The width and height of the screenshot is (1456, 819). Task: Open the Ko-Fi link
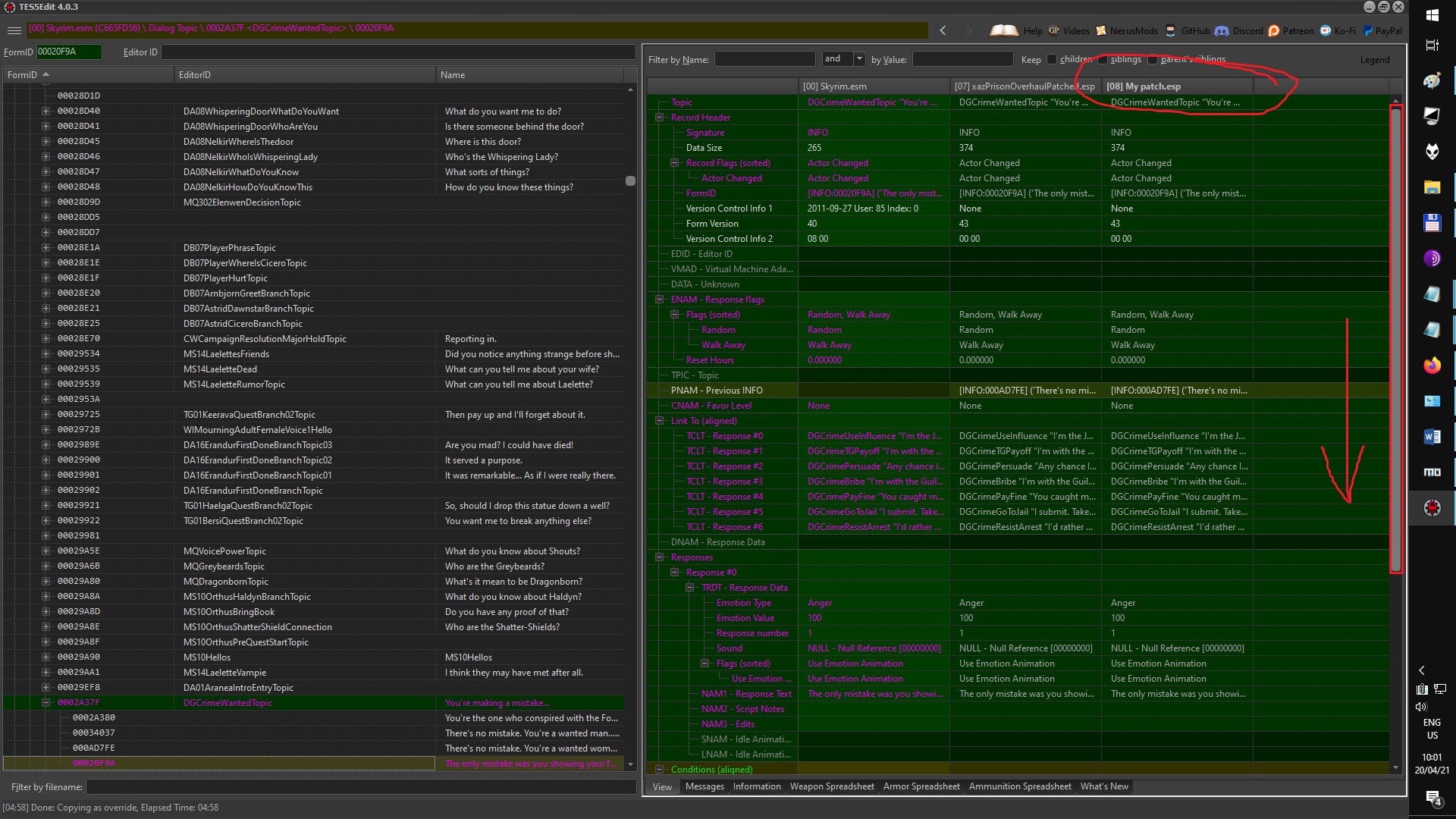click(1338, 30)
